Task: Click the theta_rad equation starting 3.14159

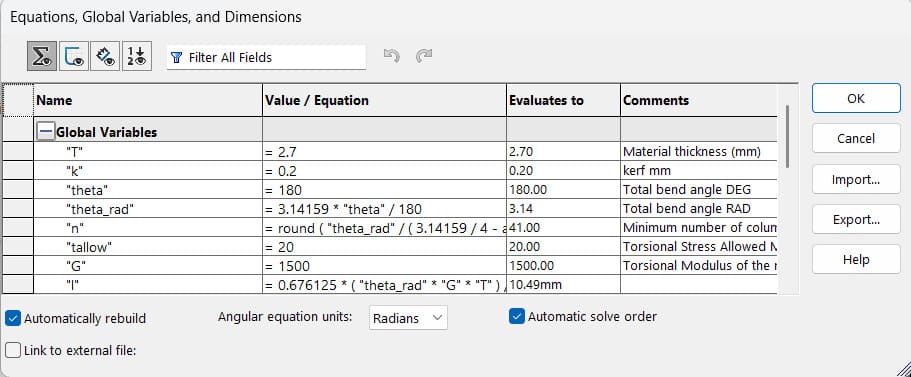Action: 384,209
